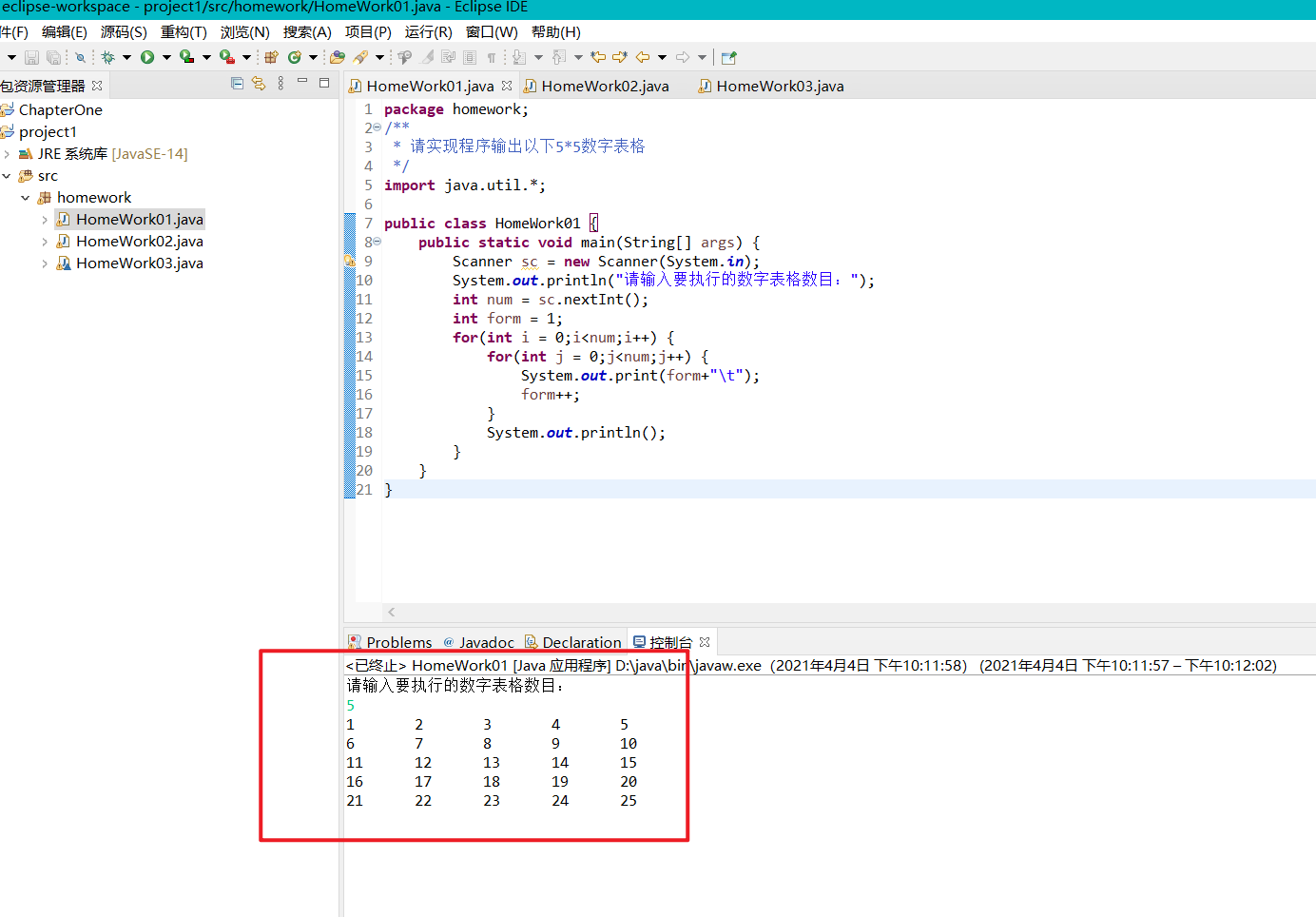Expand HomeWork02.java in the tree
This screenshot has height=917, width=1316.
45,242
